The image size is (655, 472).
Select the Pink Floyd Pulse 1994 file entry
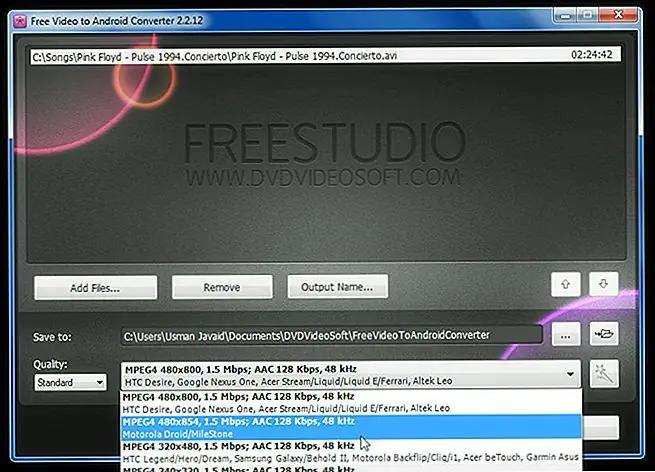tap(300, 55)
